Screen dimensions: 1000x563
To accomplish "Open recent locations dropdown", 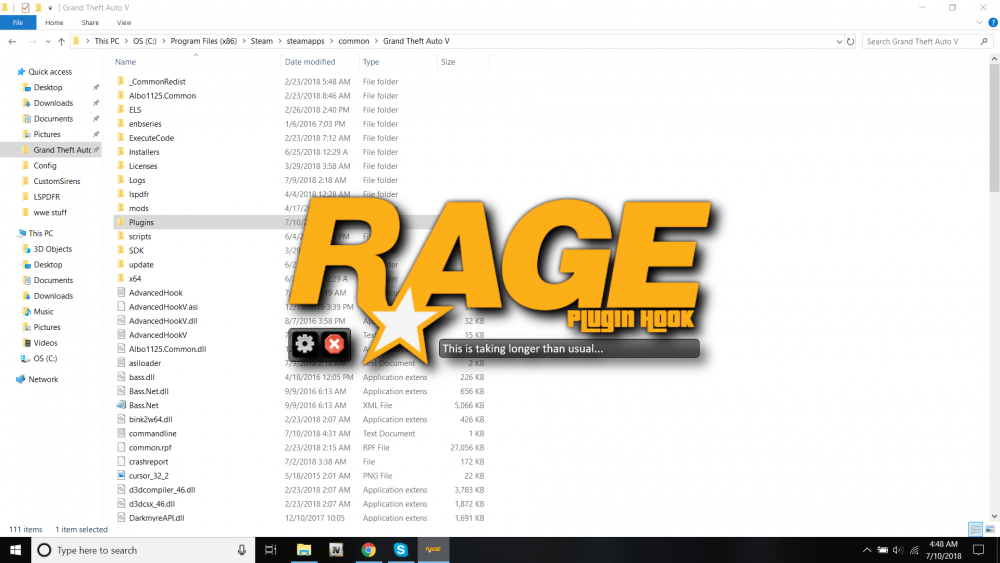I will pyautogui.click(x=48, y=41).
